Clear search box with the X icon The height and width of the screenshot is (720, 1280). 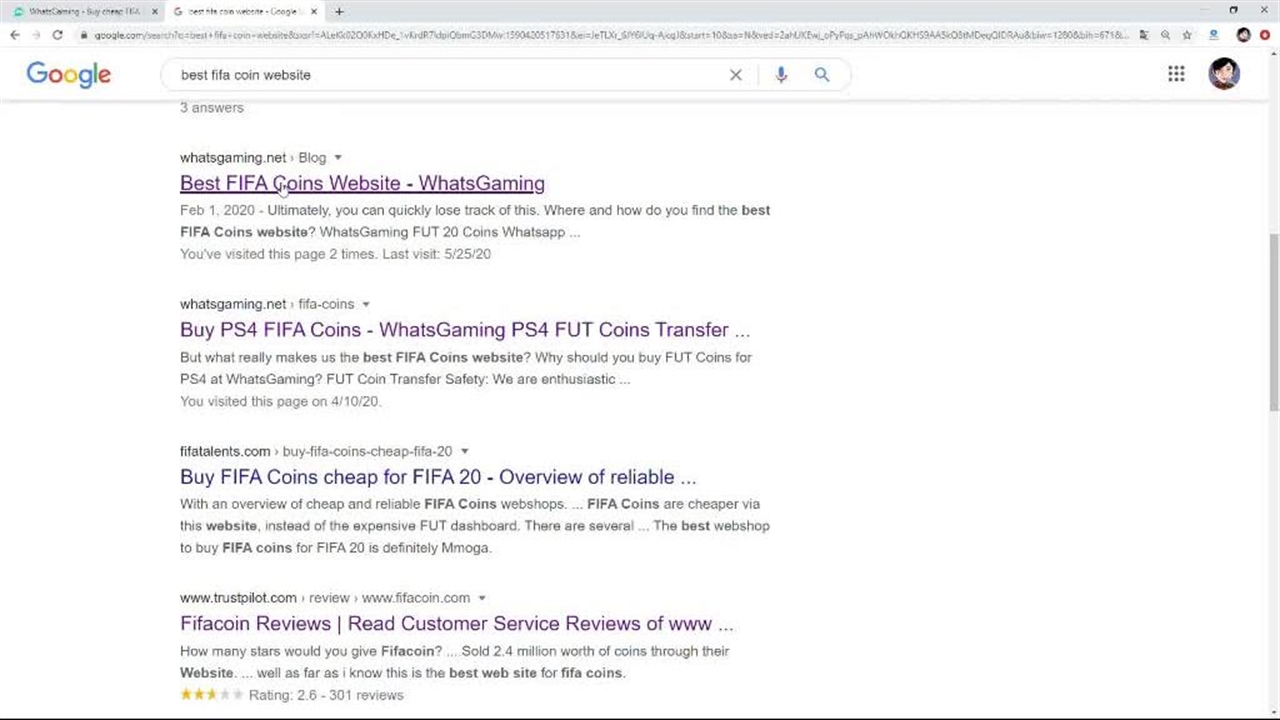coord(736,75)
